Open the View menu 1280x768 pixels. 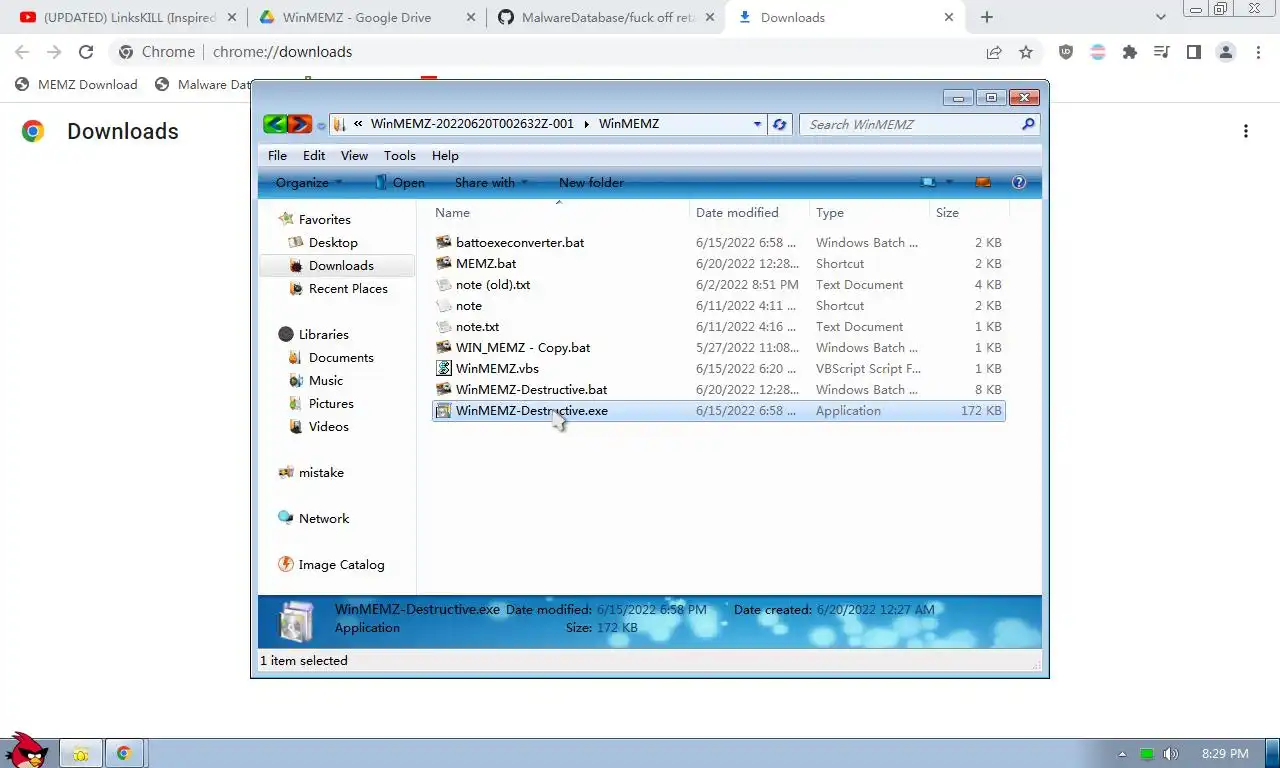[x=354, y=155]
